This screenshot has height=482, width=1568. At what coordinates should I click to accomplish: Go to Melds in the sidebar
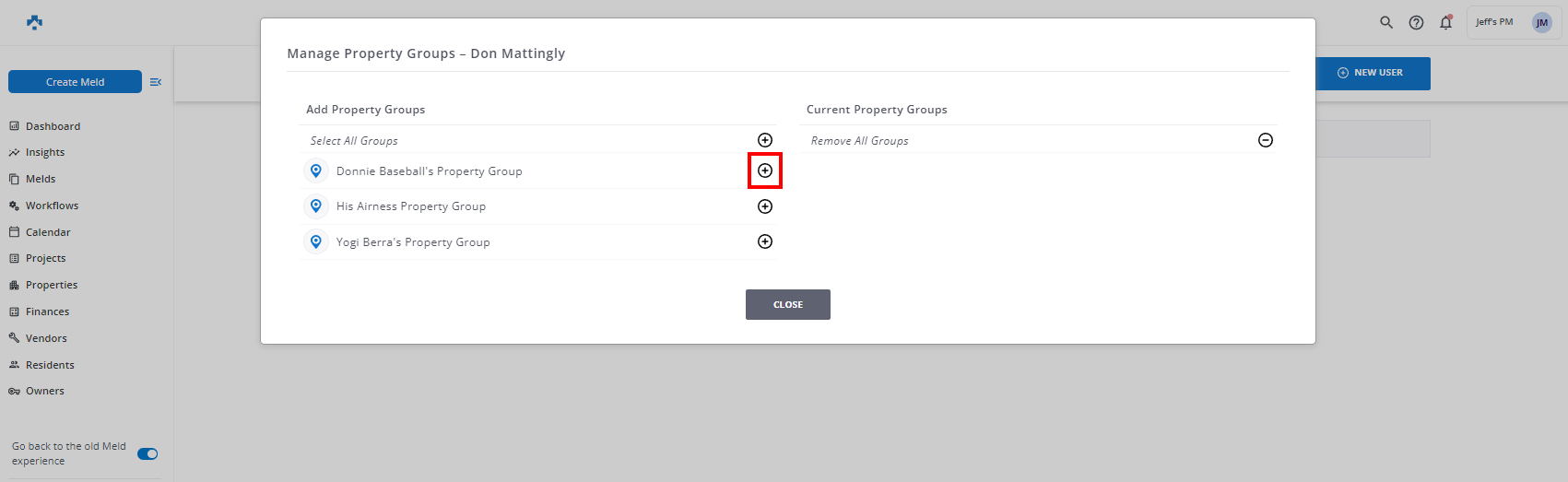(x=41, y=179)
